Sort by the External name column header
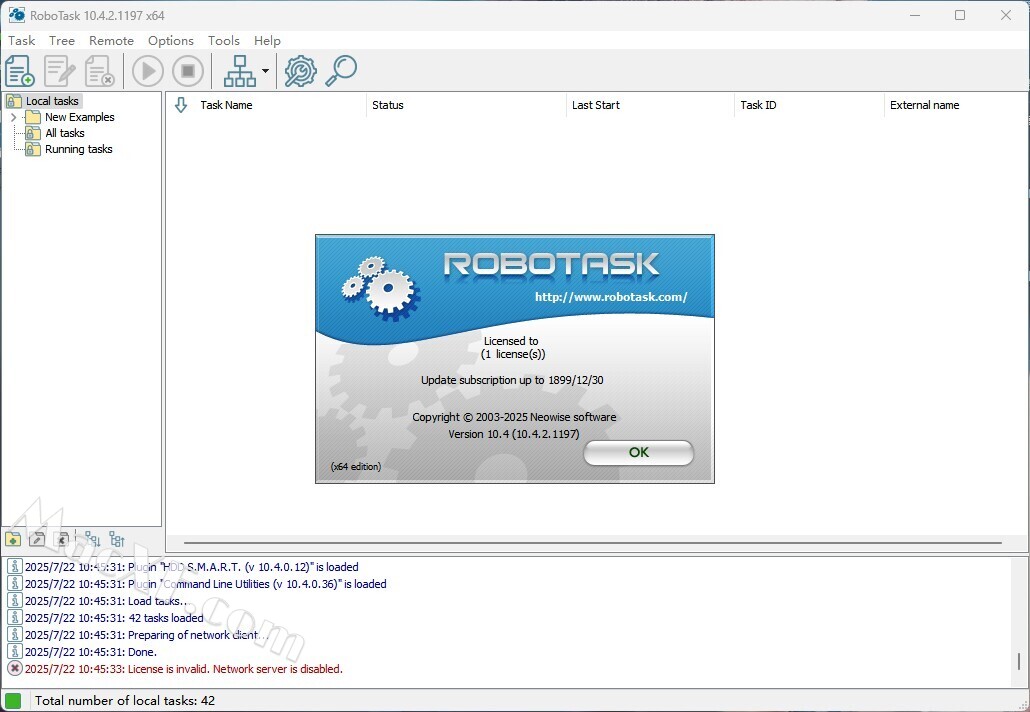The width and height of the screenshot is (1030, 712). pos(924,105)
